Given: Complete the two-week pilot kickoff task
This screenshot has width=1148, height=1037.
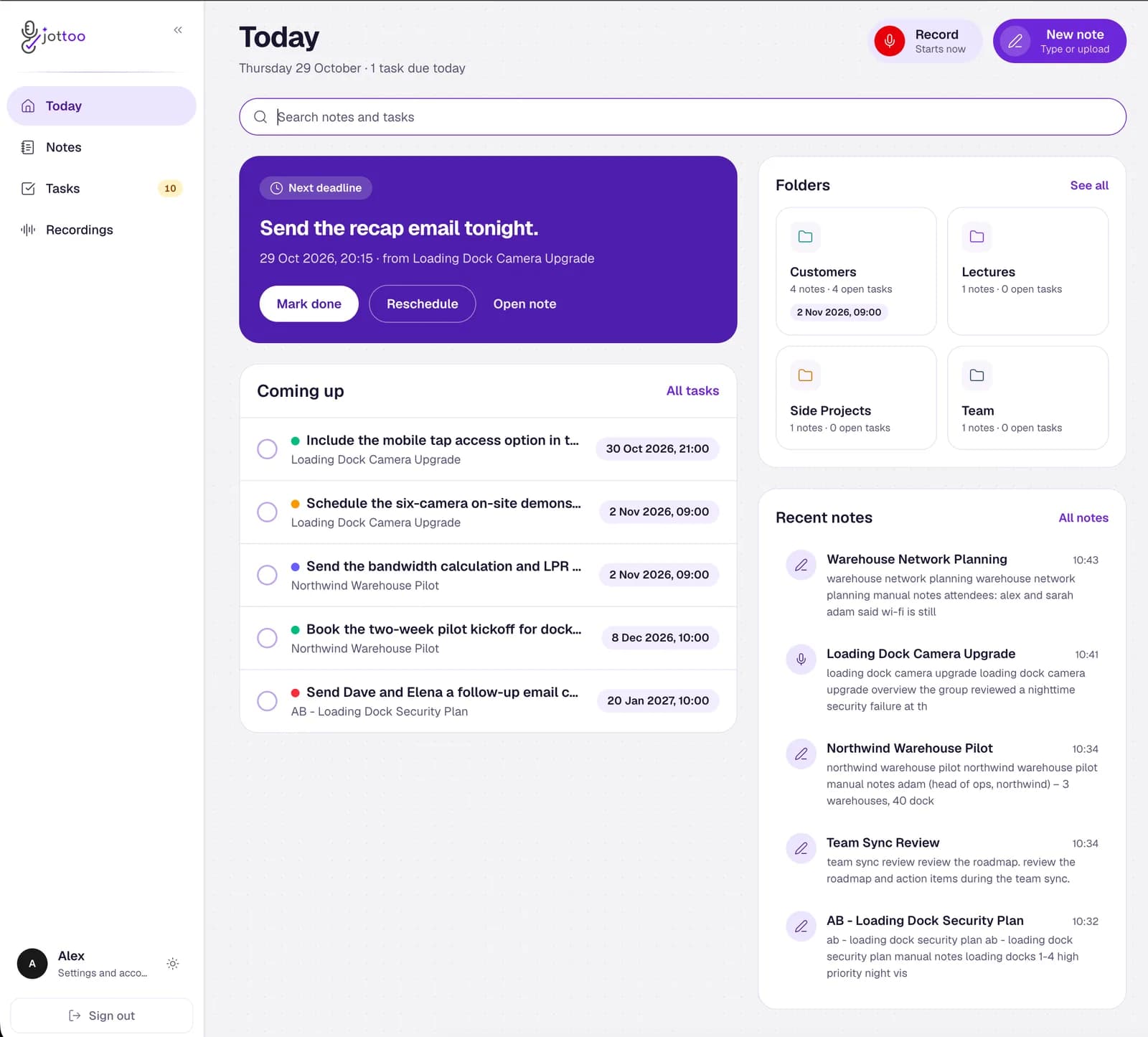Looking at the screenshot, I should coord(267,638).
